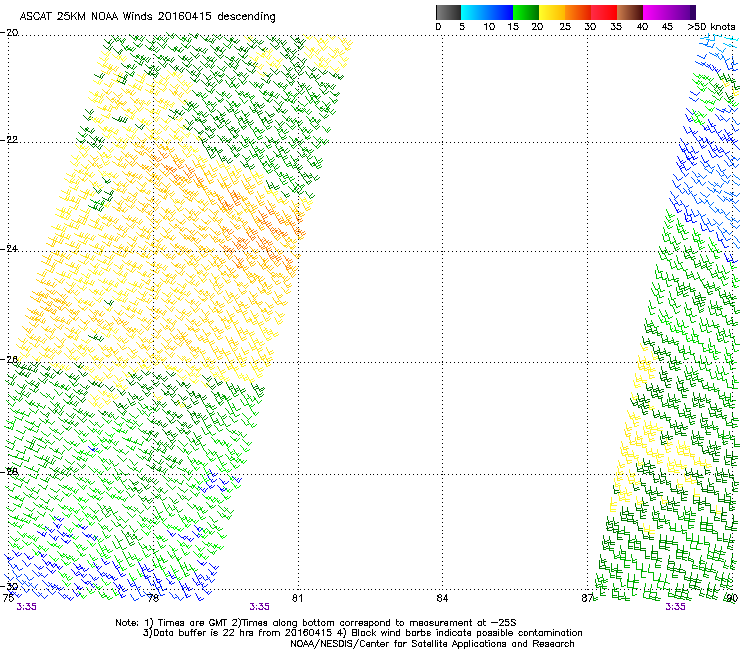Select the brown 35-40 knots legend segment
Image resolution: width=740 pixels, height=650 pixels.
pos(630,12)
